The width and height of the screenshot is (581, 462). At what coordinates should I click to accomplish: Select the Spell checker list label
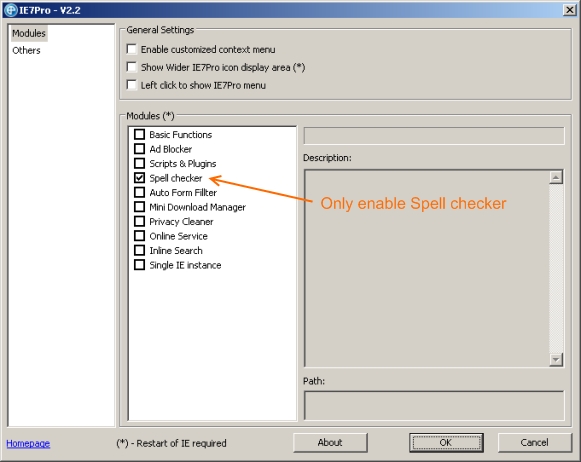(176, 178)
